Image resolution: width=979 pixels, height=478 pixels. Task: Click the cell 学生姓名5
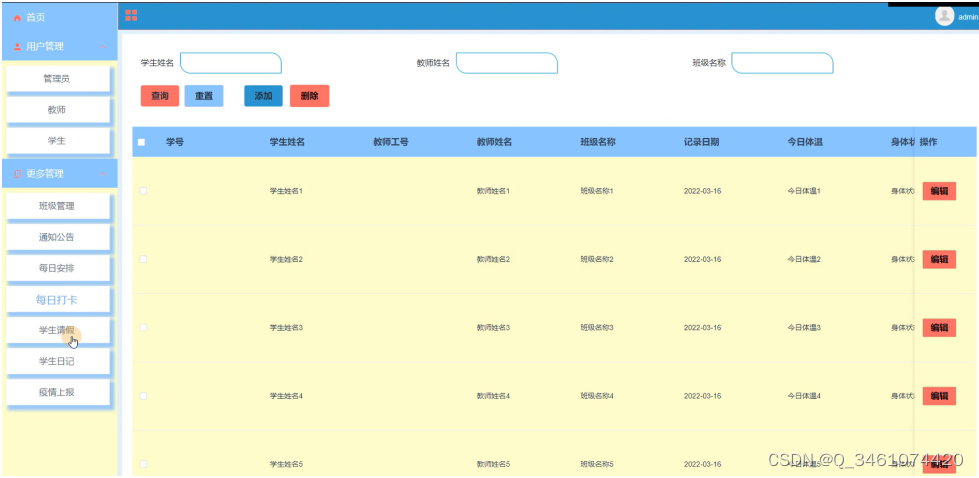(286, 464)
